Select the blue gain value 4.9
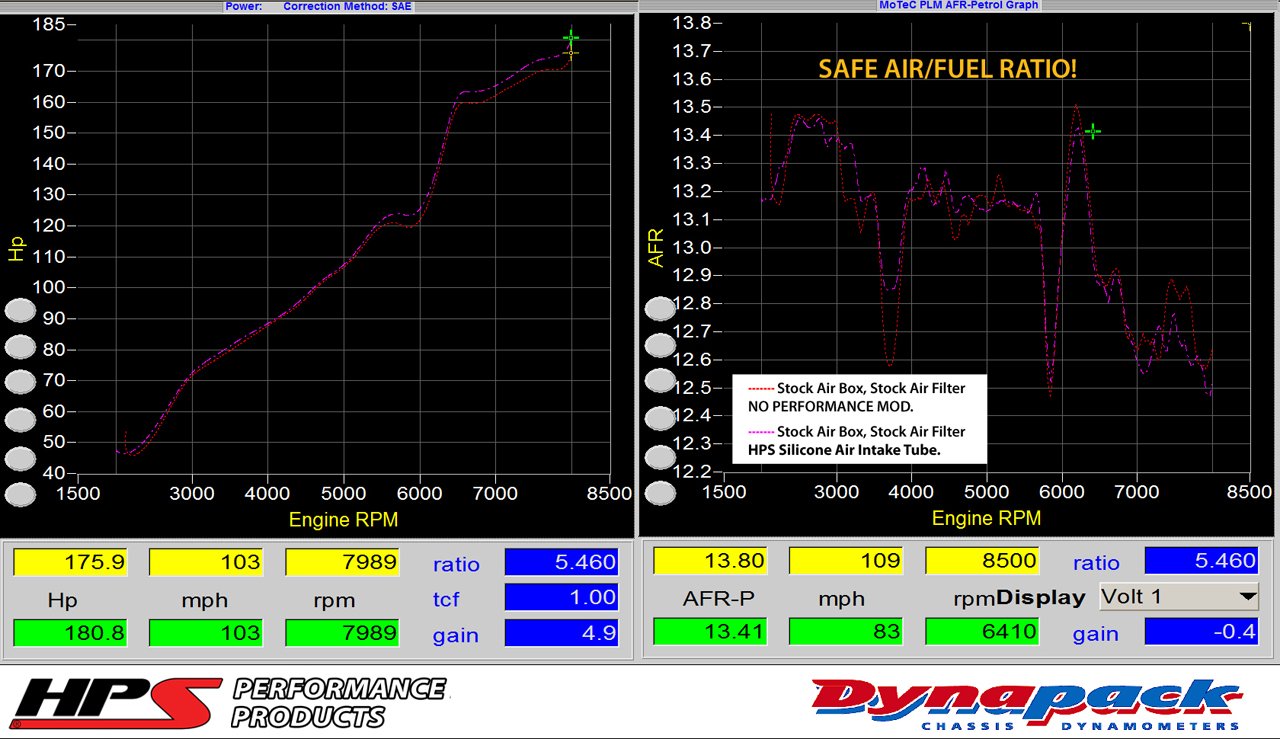The height and width of the screenshot is (739, 1280). [x=561, y=633]
